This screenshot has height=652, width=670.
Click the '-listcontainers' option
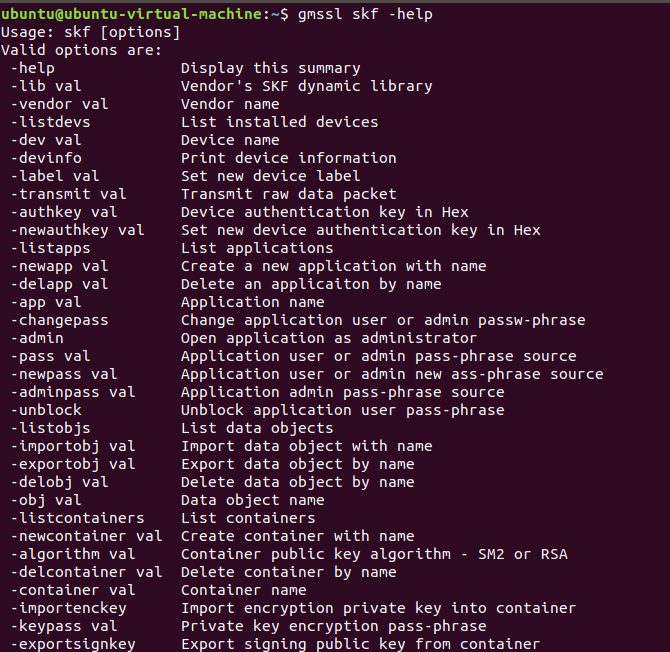(78, 518)
